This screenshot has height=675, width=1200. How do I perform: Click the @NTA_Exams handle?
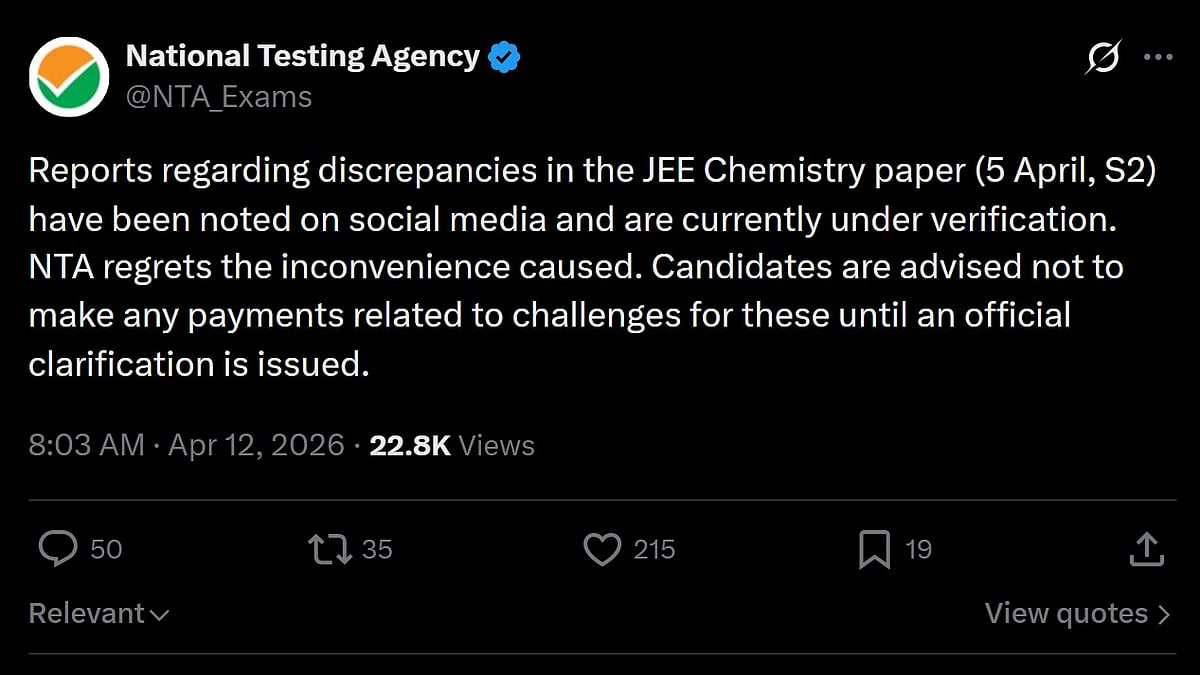pyautogui.click(x=219, y=97)
